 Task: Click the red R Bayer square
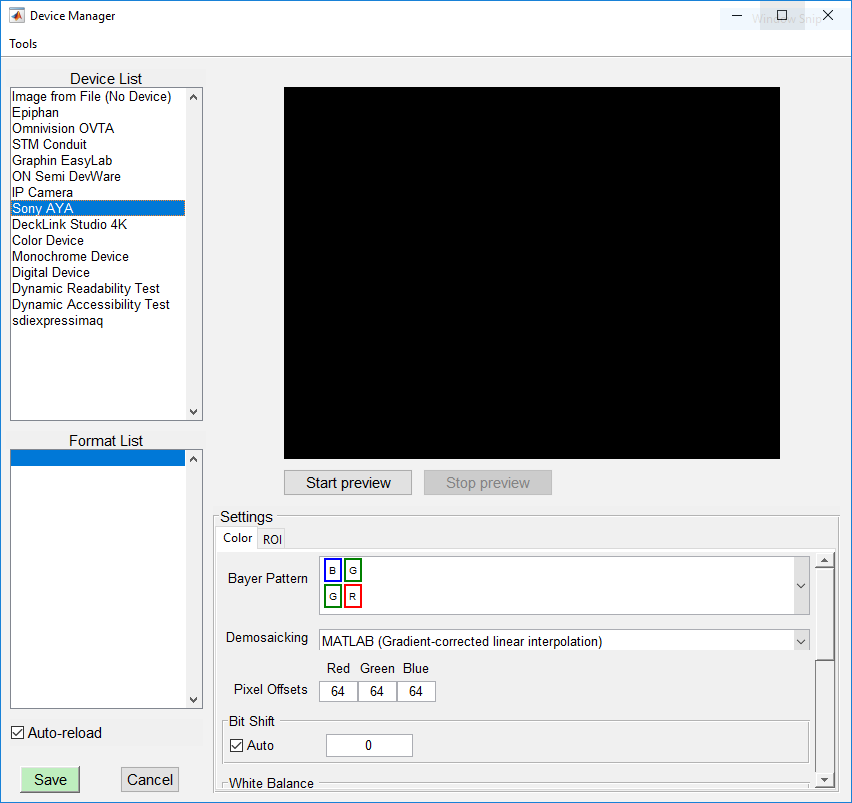[353, 596]
